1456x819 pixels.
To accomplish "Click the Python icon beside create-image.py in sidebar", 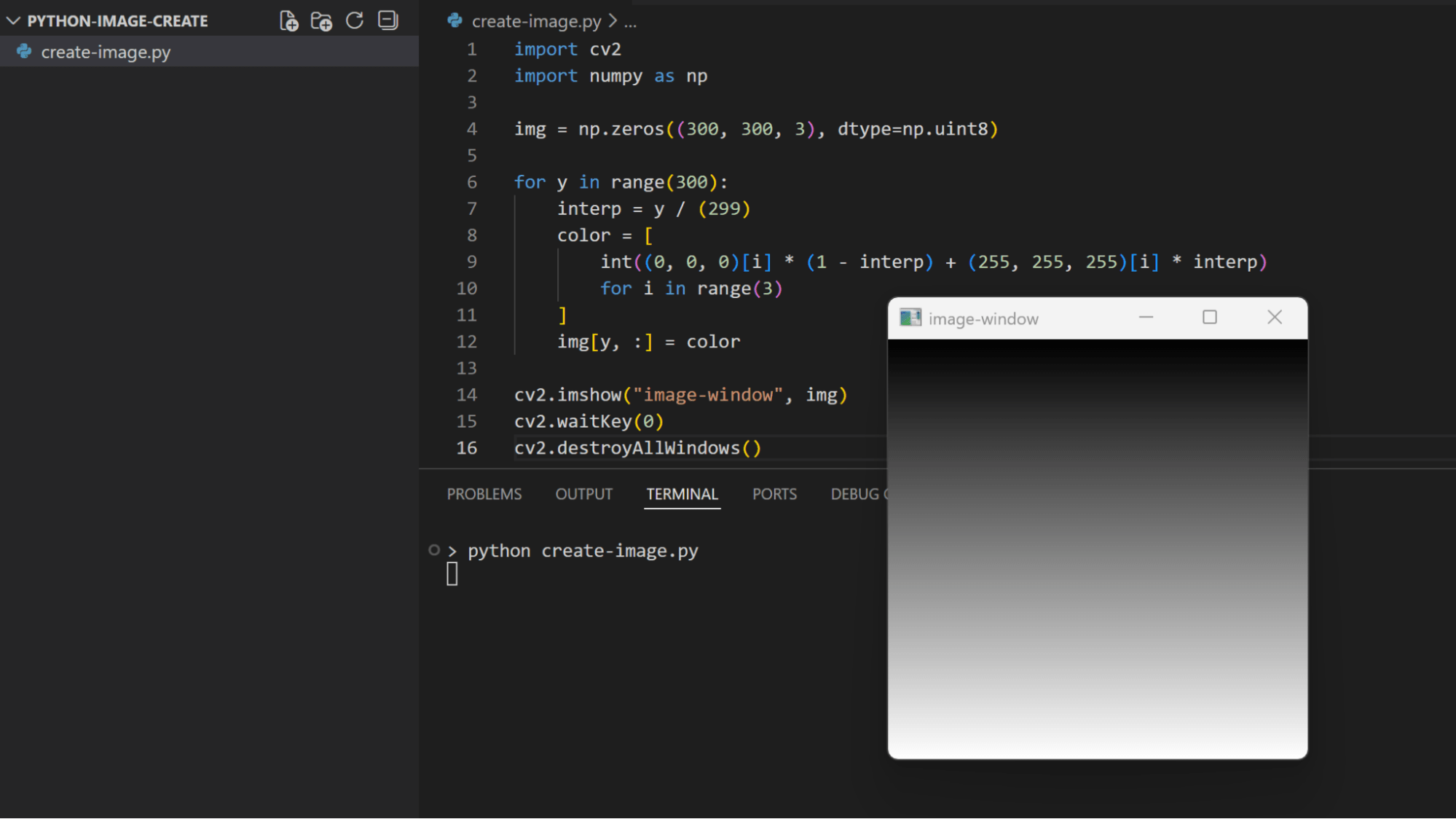I will coord(24,52).
